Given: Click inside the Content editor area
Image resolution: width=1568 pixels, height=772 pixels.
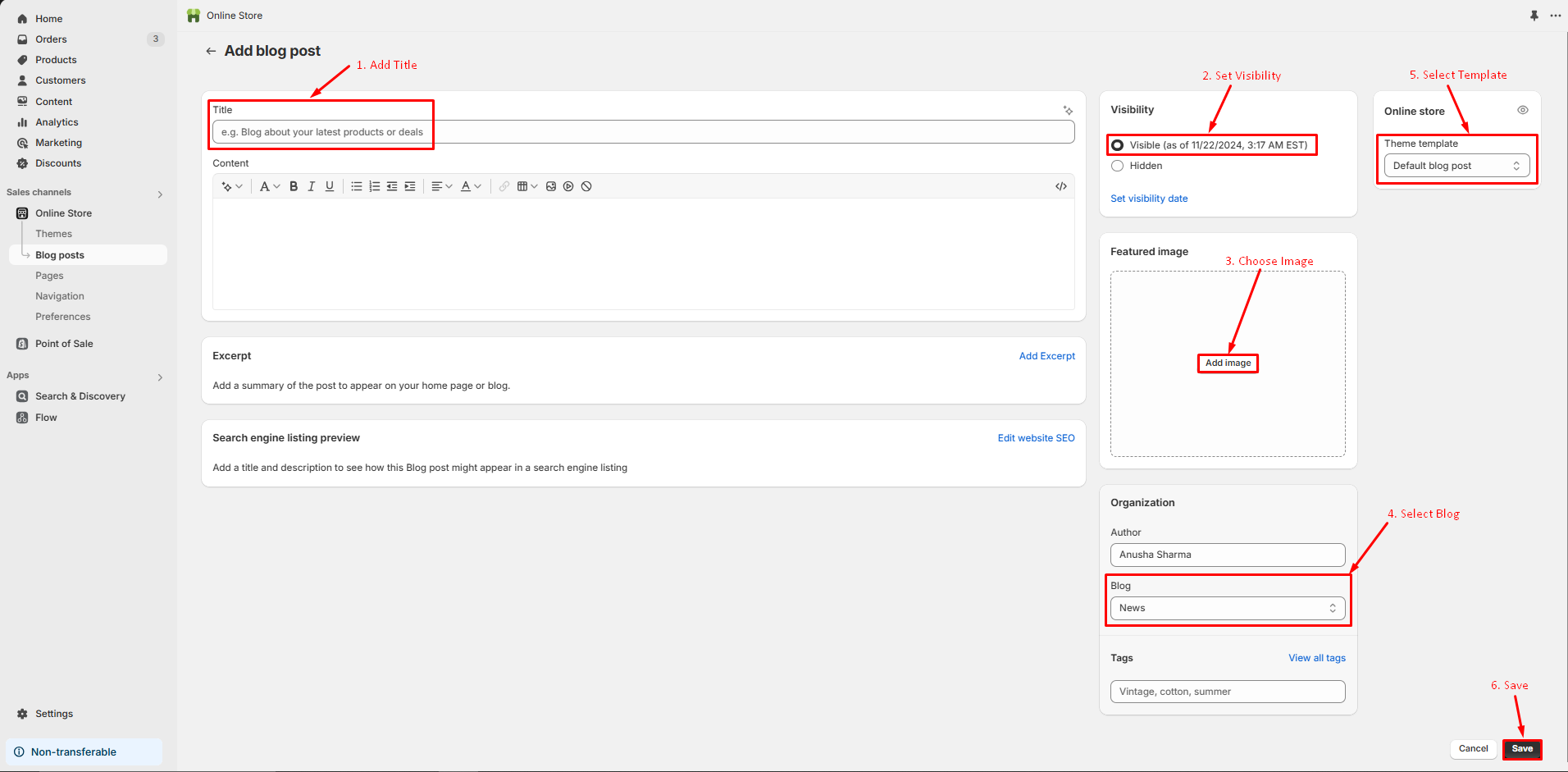Looking at the screenshot, I should coord(644,254).
